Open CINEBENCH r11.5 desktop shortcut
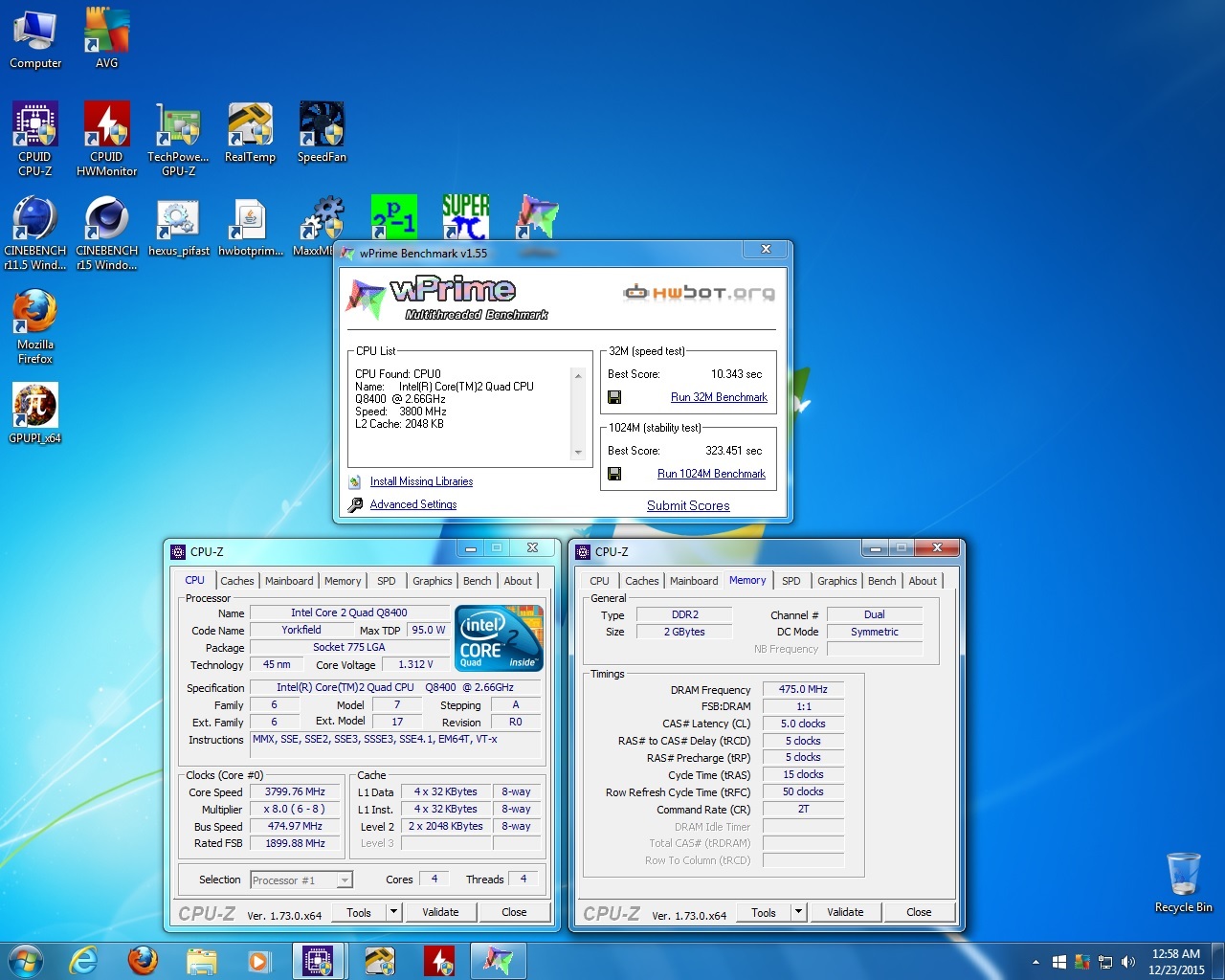This screenshot has height=980, width=1225. click(x=35, y=234)
